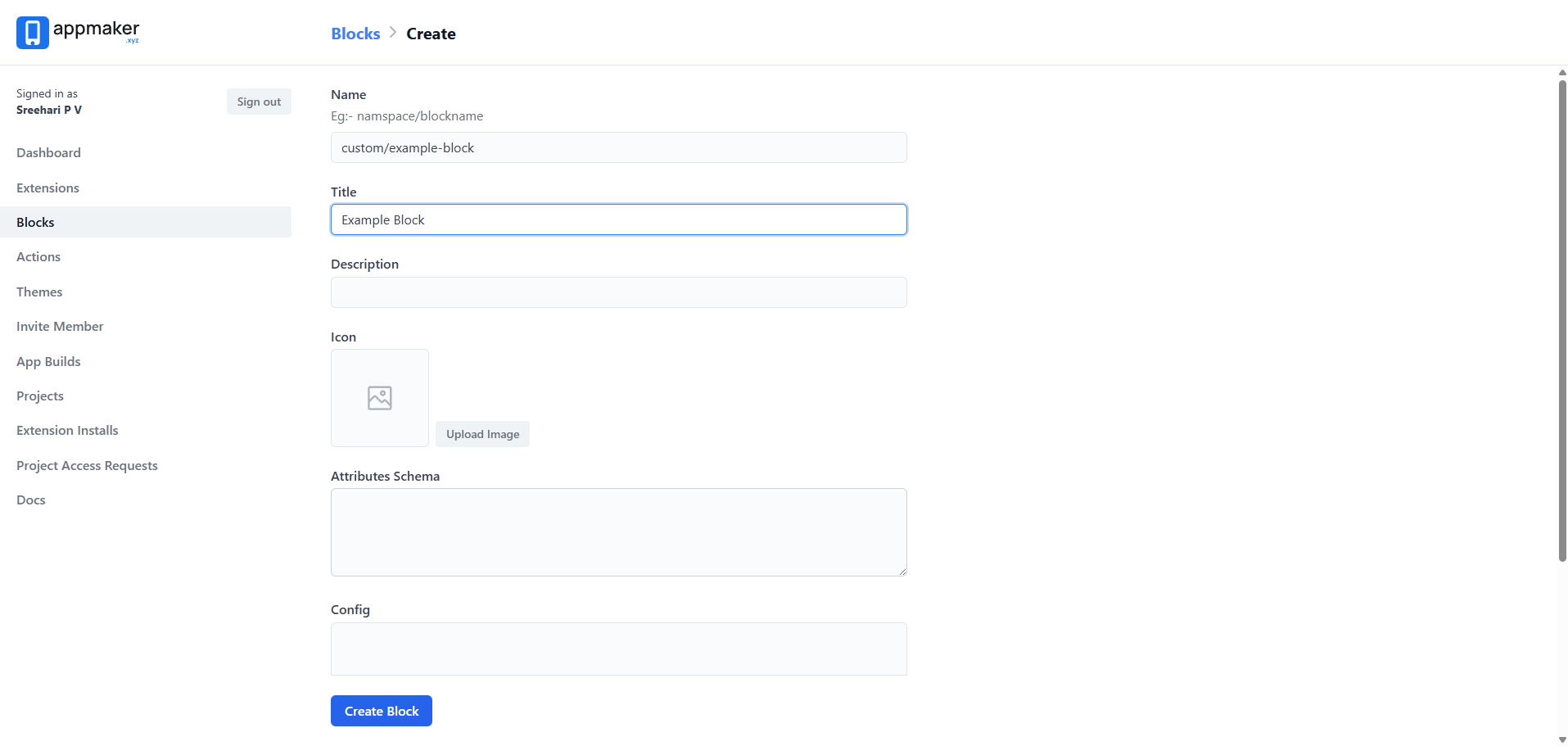Navigate to Projects
This screenshot has width=1568, height=746.
39,396
